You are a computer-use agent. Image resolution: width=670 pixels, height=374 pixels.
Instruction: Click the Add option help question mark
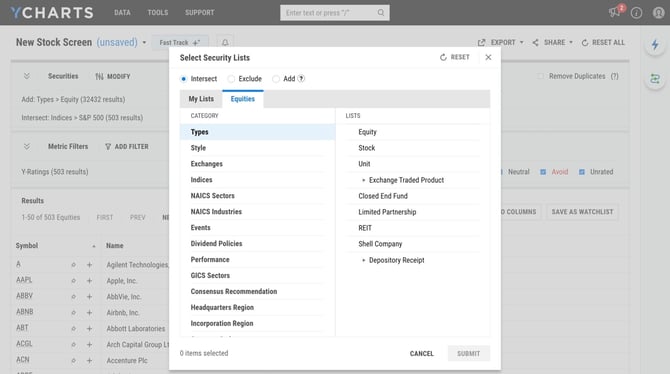click(301, 79)
